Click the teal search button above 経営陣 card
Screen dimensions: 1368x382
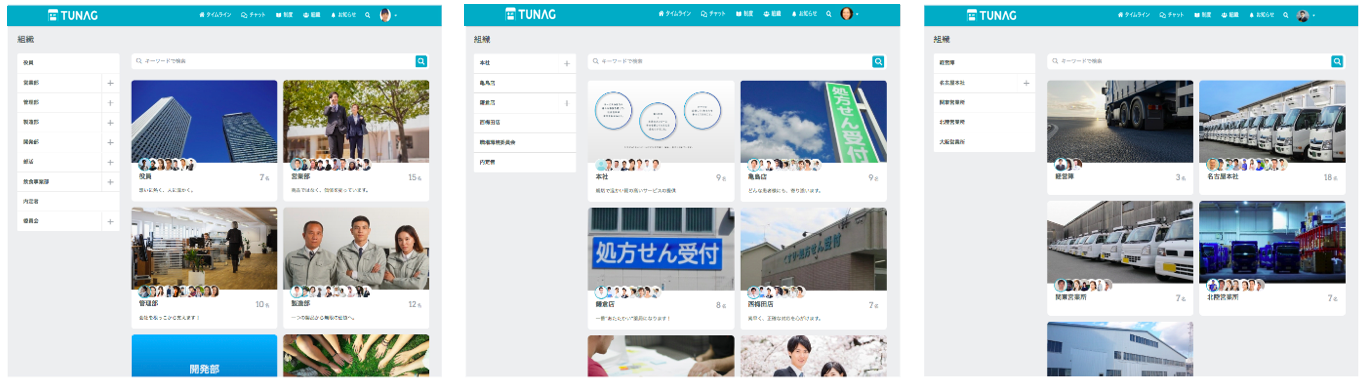click(x=1337, y=61)
